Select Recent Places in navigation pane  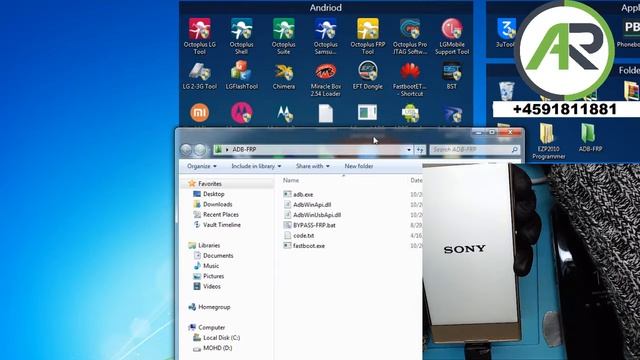tap(220, 214)
